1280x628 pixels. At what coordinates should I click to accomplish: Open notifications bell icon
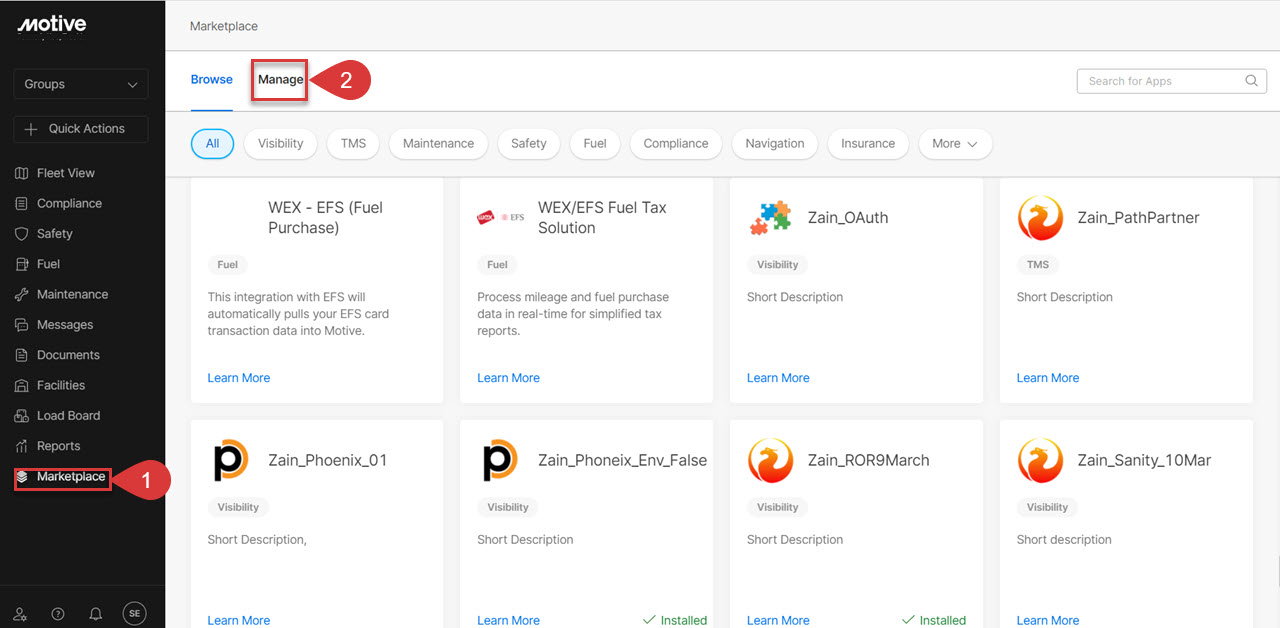[96, 614]
